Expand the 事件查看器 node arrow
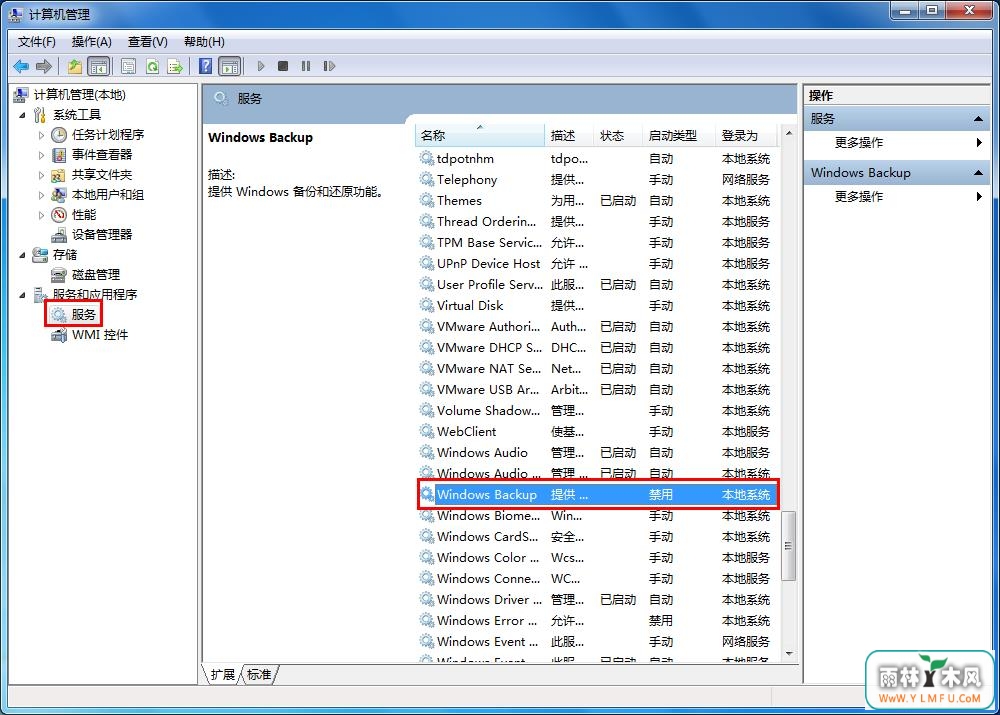Screen dimensions: 1000x715 tap(41, 154)
